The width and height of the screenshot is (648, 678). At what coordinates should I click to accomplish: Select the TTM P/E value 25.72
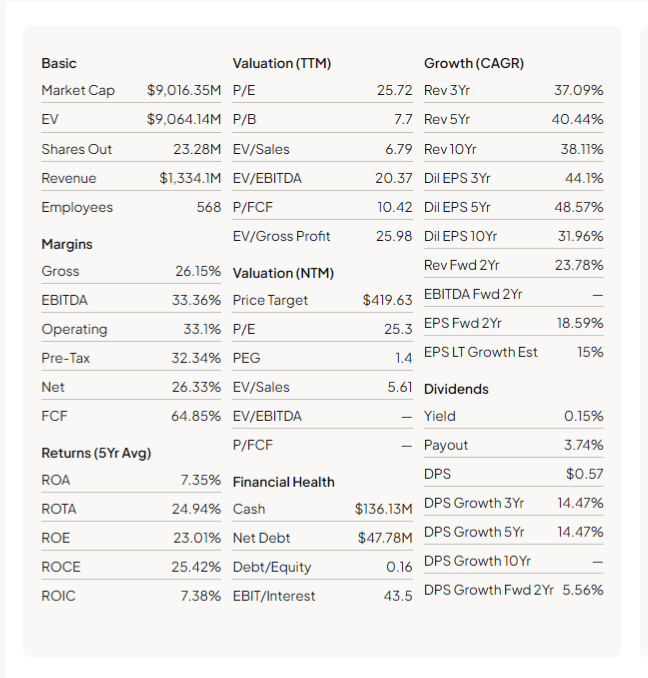pyautogui.click(x=394, y=90)
